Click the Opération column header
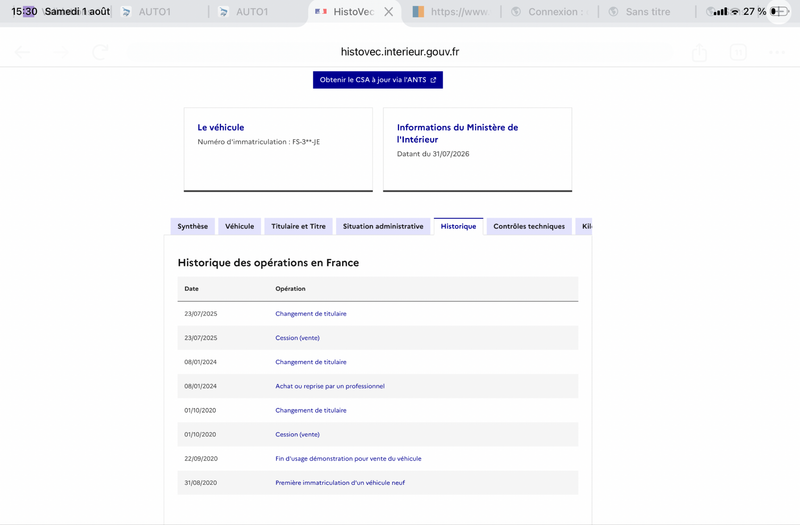Viewport: 800px width, 525px height. click(x=290, y=289)
